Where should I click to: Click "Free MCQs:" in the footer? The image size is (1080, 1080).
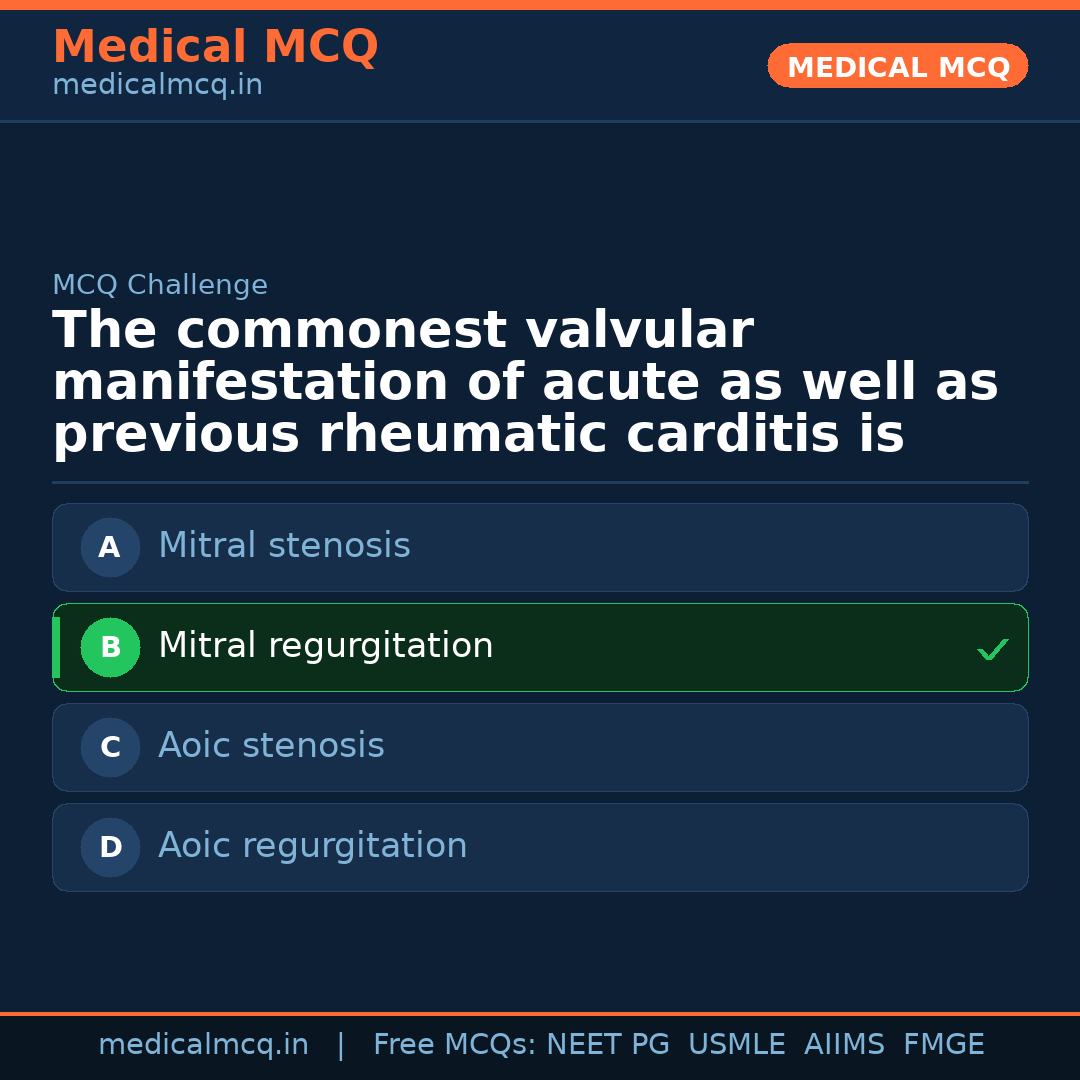[x=455, y=1045]
